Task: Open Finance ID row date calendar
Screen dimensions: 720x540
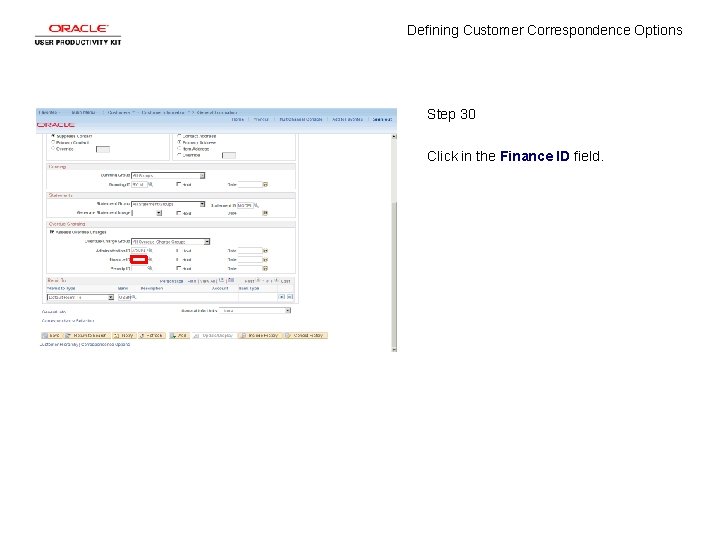Action: [265, 259]
